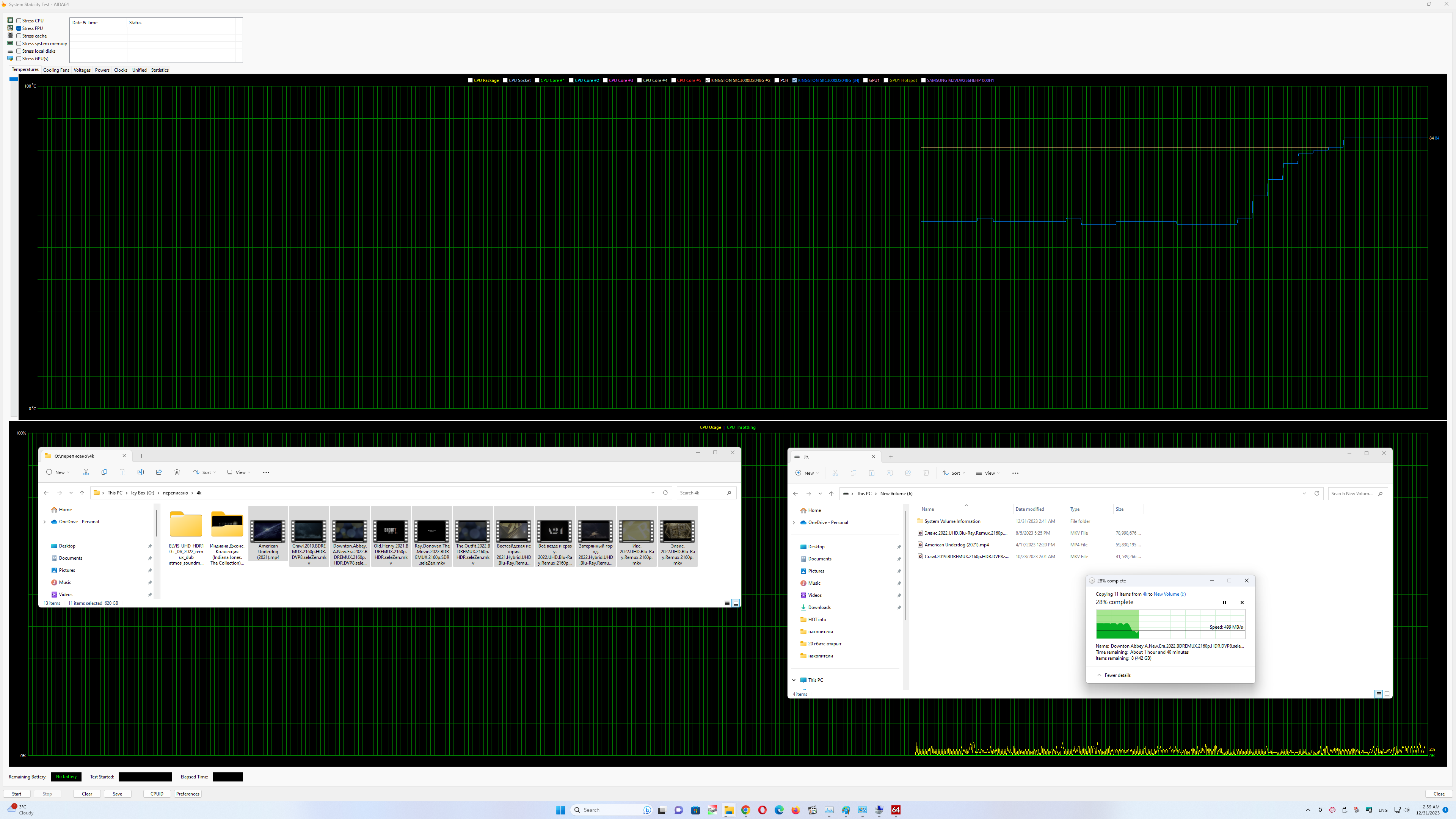This screenshot has height=819, width=1456.
Task: Click the CPUID button
Action: point(157,794)
